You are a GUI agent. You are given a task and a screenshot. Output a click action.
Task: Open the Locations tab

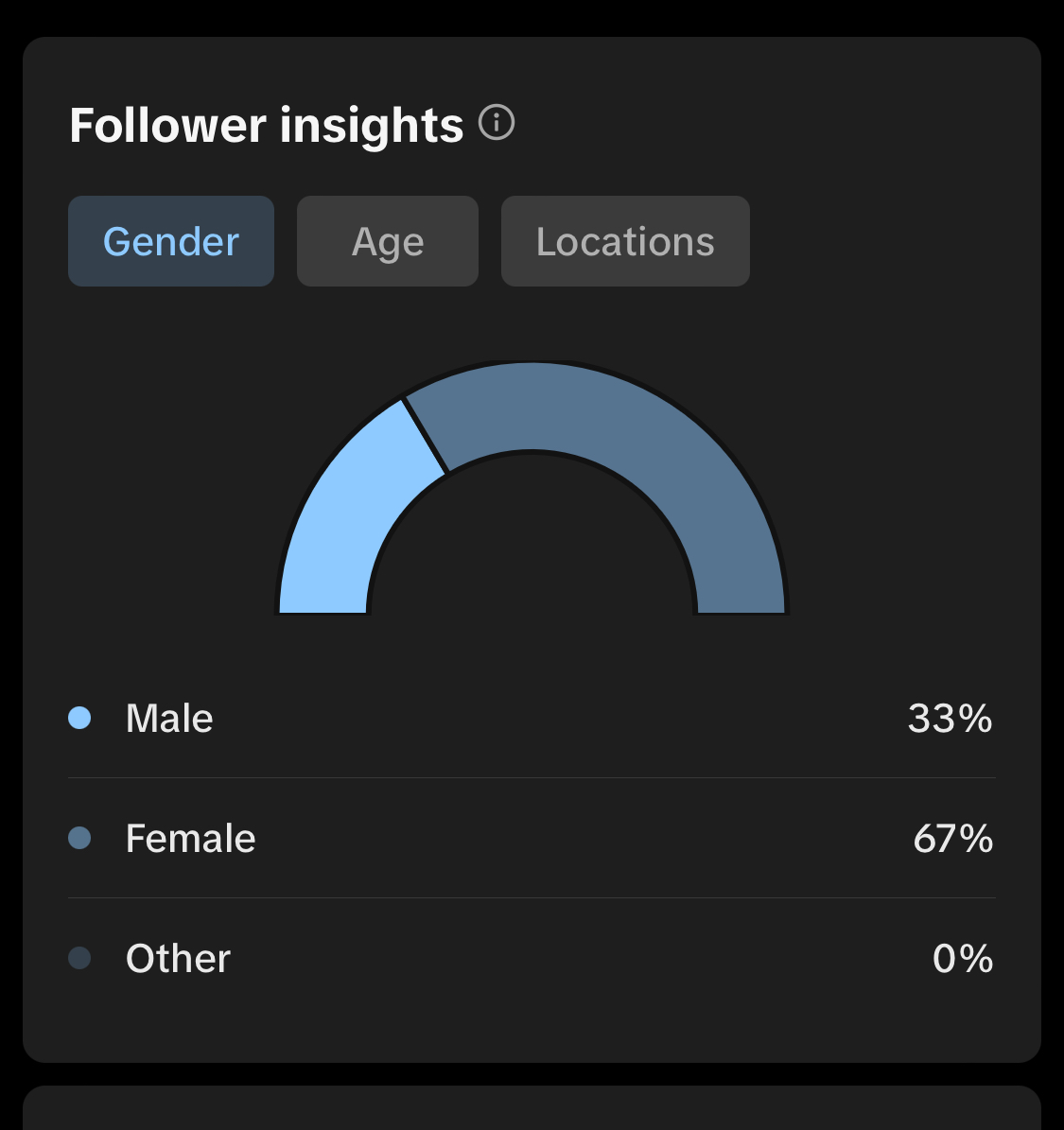click(626, 241)
